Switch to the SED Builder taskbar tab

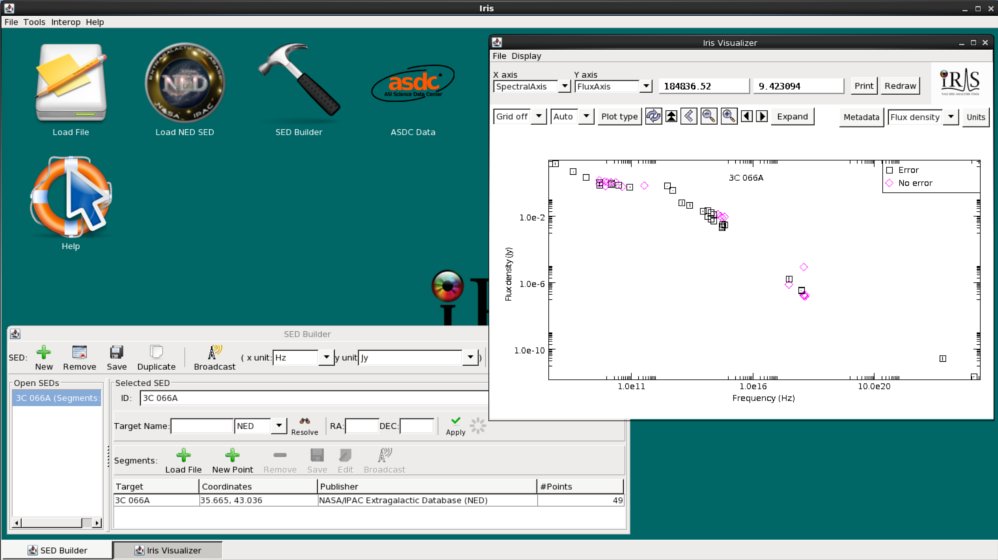pyautogui.click(x=58, y=550)
